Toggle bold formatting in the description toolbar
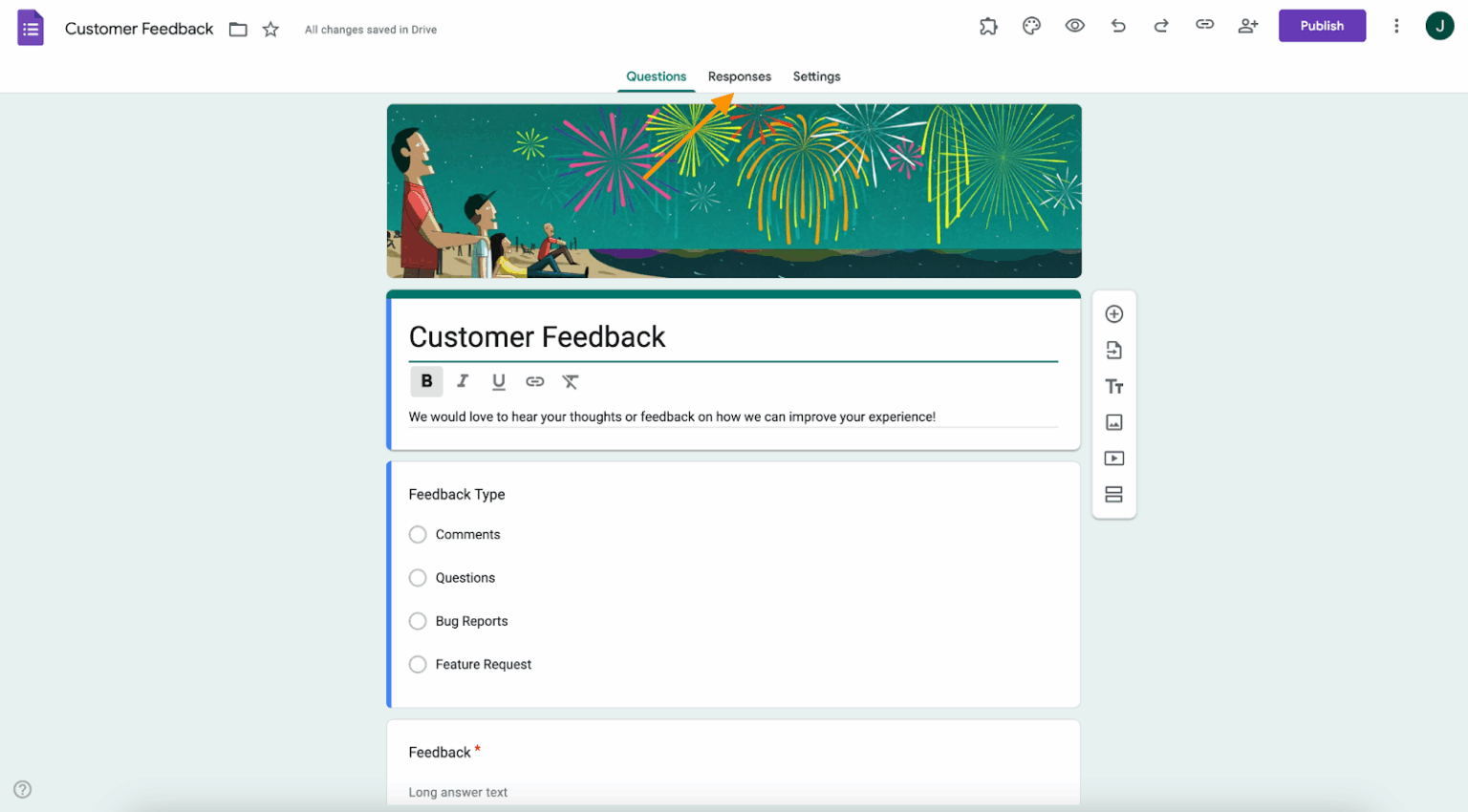 tap(426, 381)
